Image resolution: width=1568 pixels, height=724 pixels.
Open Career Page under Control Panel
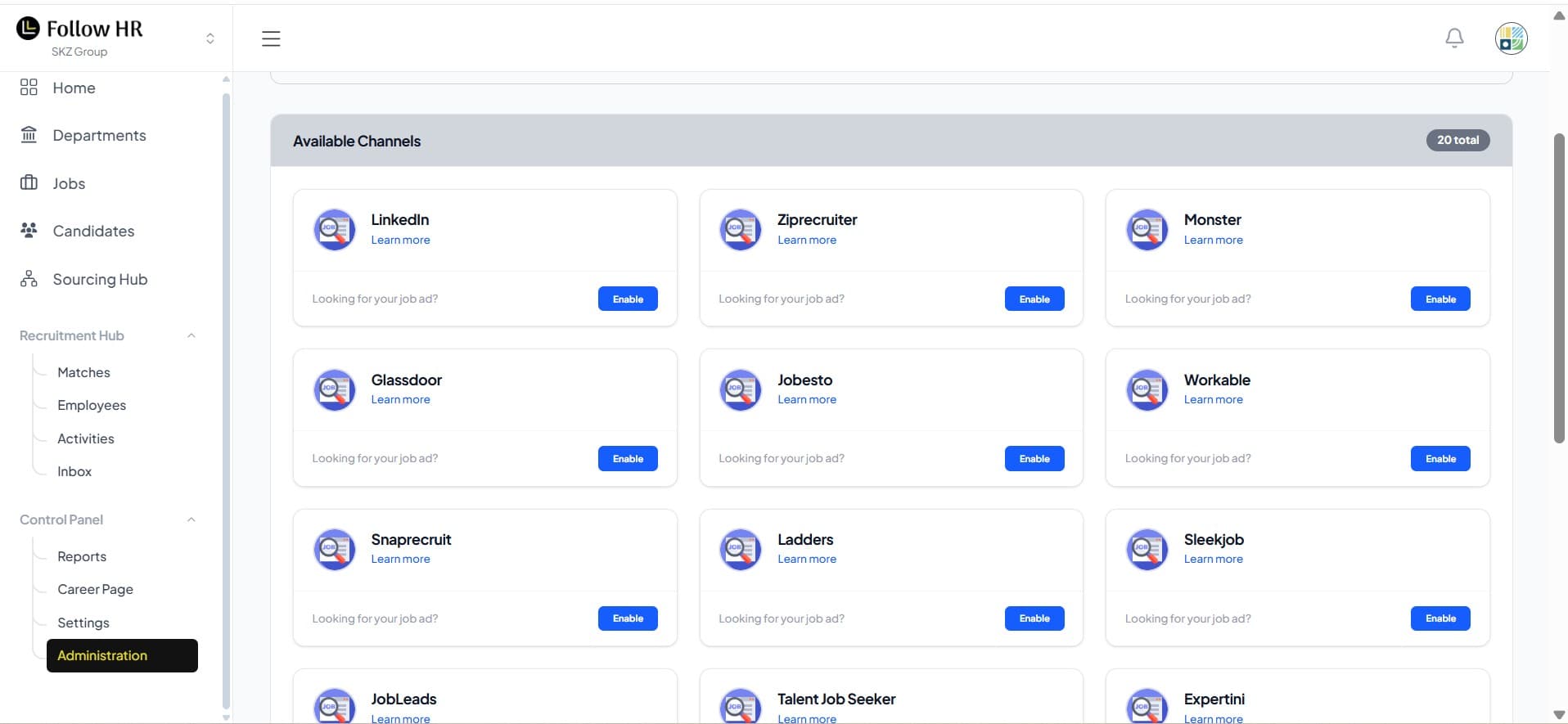click(95, 589)
